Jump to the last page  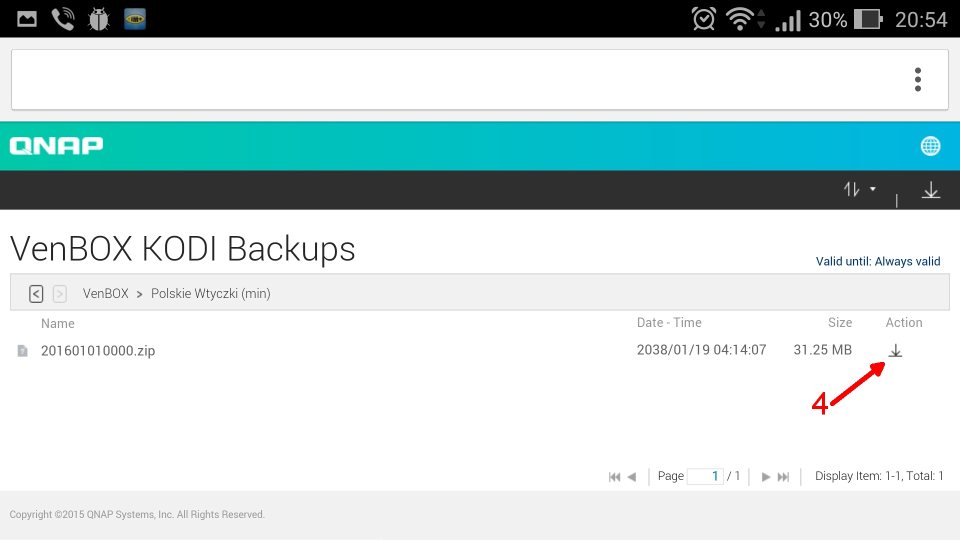784,477
